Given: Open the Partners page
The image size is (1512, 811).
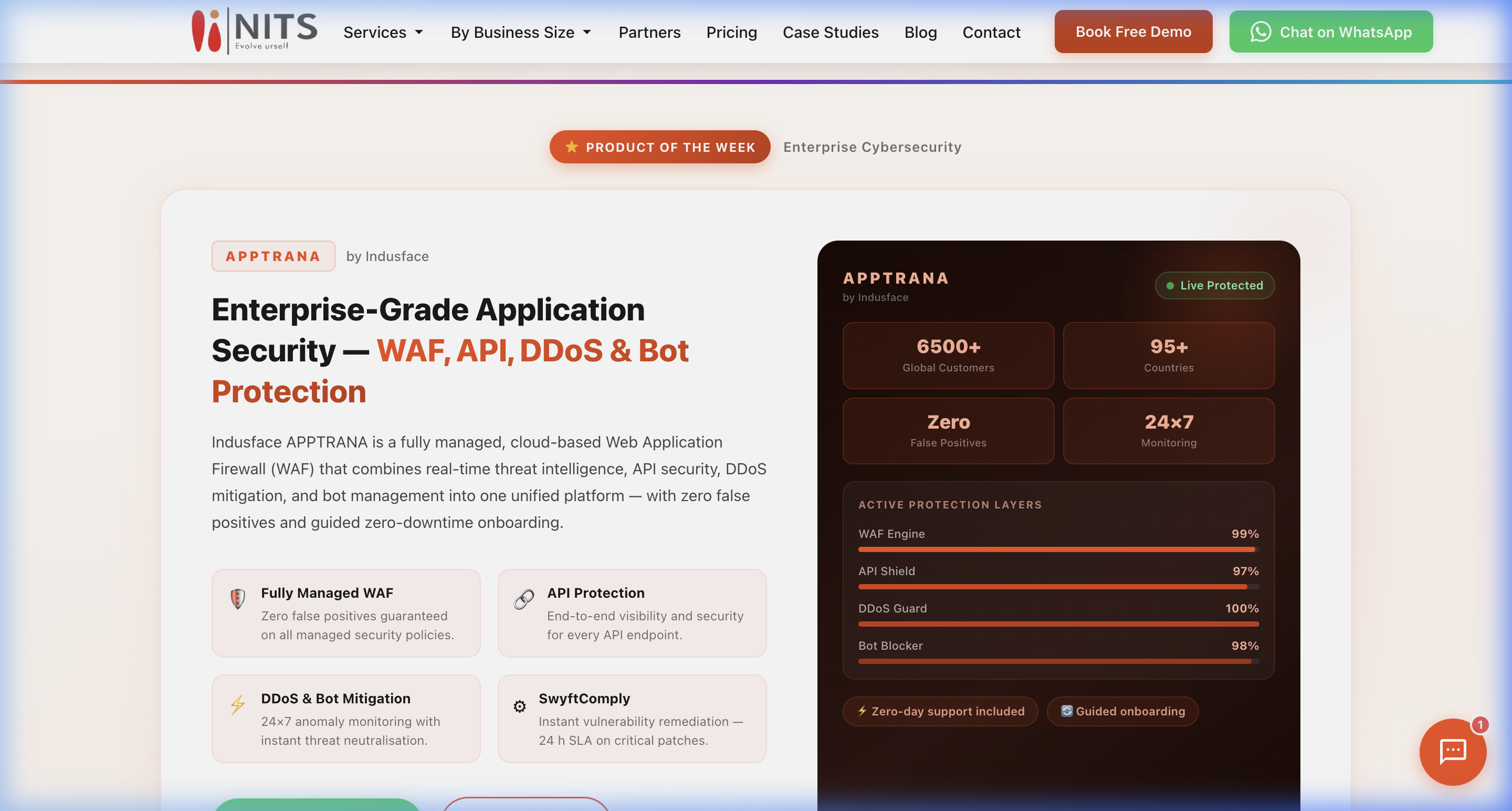Looking at the screenshot, I should click(x=649, y=32).
